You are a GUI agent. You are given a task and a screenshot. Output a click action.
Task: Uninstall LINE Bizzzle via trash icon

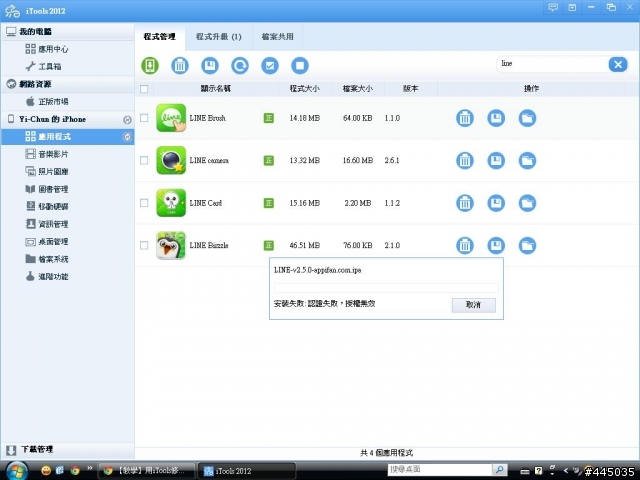tap(465, 245)
